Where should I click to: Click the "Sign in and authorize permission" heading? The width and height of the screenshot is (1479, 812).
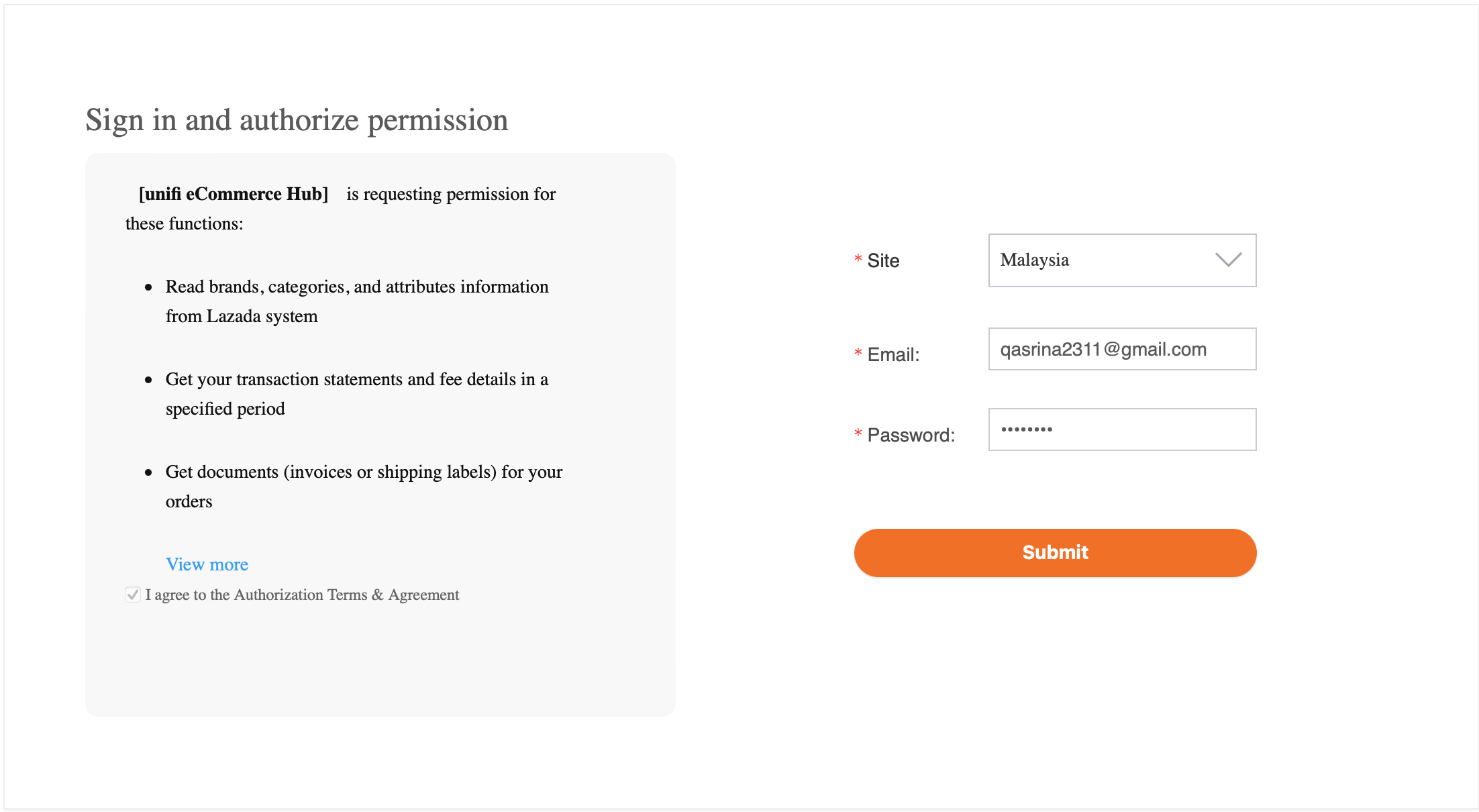coord(297,120)
